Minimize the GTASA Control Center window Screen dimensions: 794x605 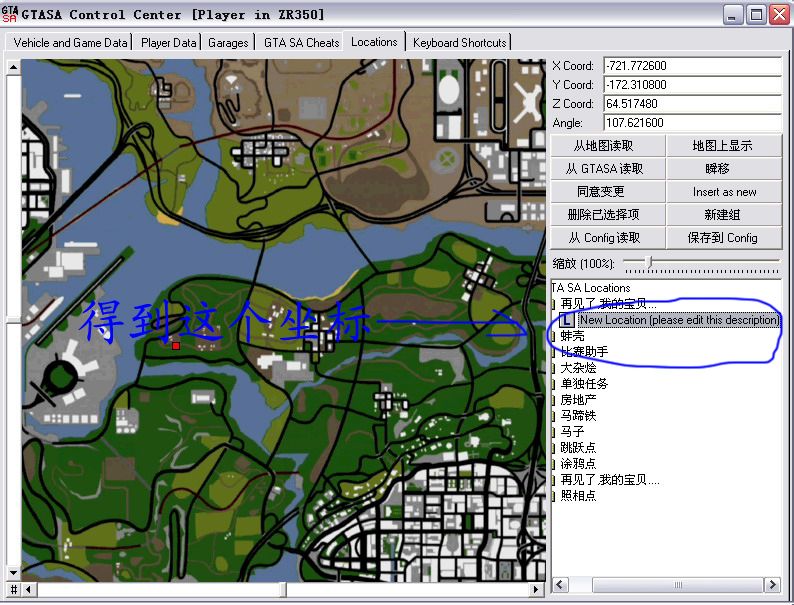click(x=732, y=15)
